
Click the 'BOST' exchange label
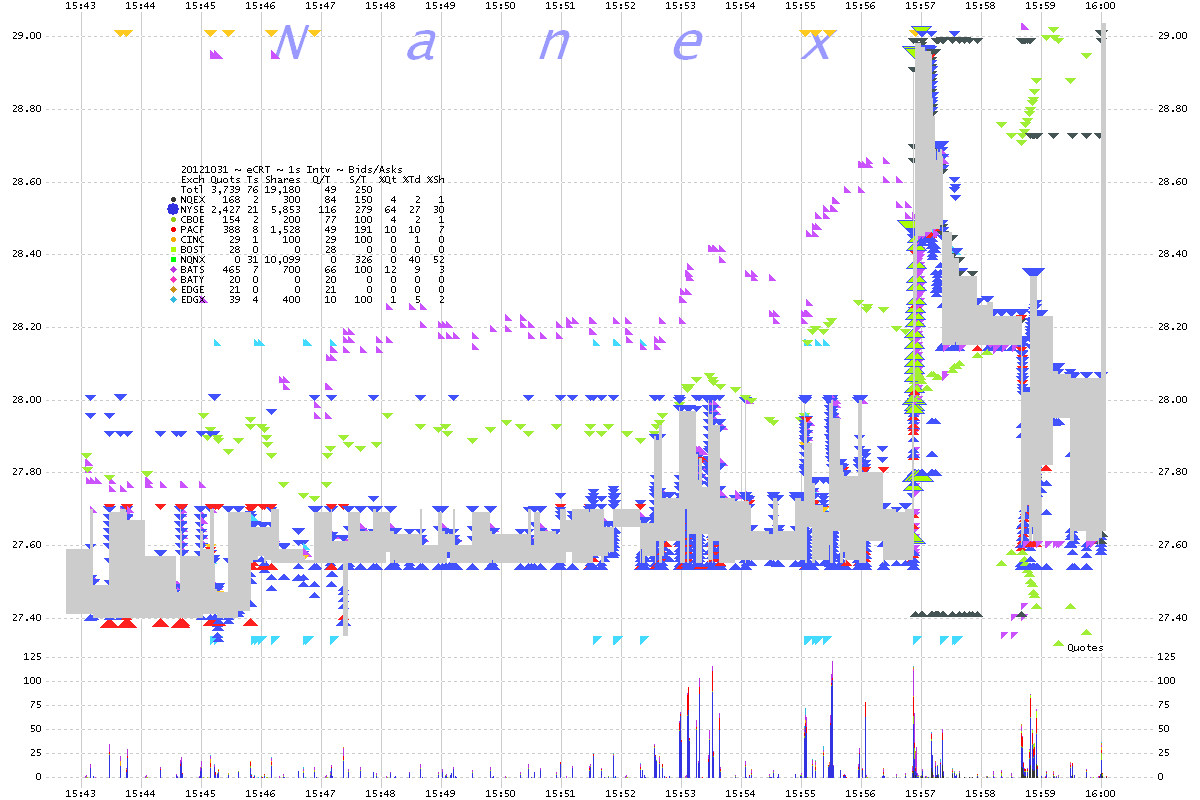click(192, 250)
